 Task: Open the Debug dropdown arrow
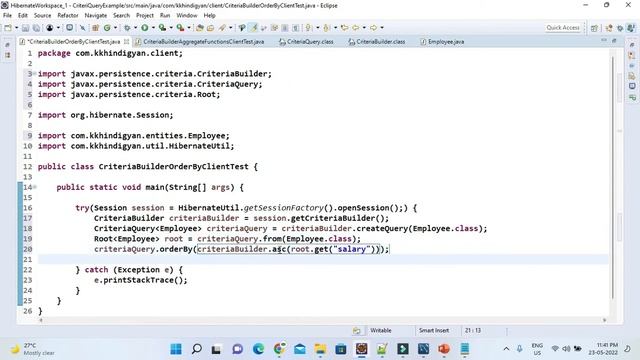[136, 28]
